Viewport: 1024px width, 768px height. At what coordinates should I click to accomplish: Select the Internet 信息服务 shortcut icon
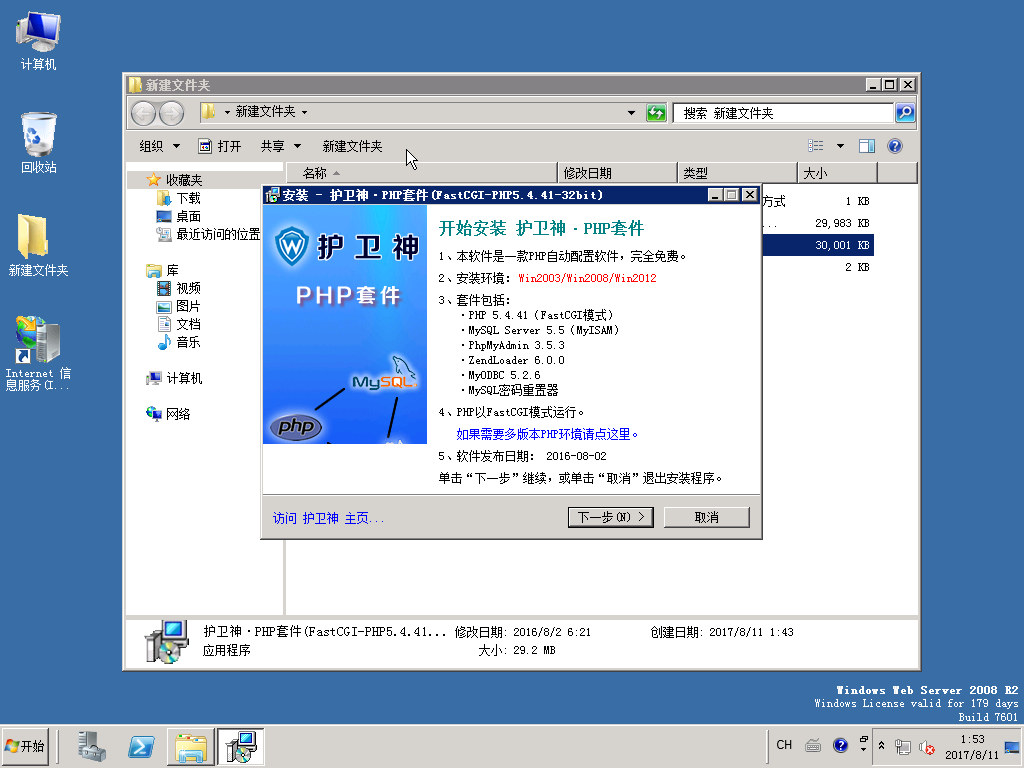[x=38, y=353]
